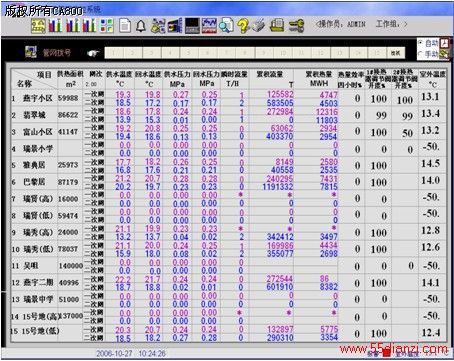This screenshot has height=361, width=454.
Task: Open the blank document report icon
Action: (125, 26)
